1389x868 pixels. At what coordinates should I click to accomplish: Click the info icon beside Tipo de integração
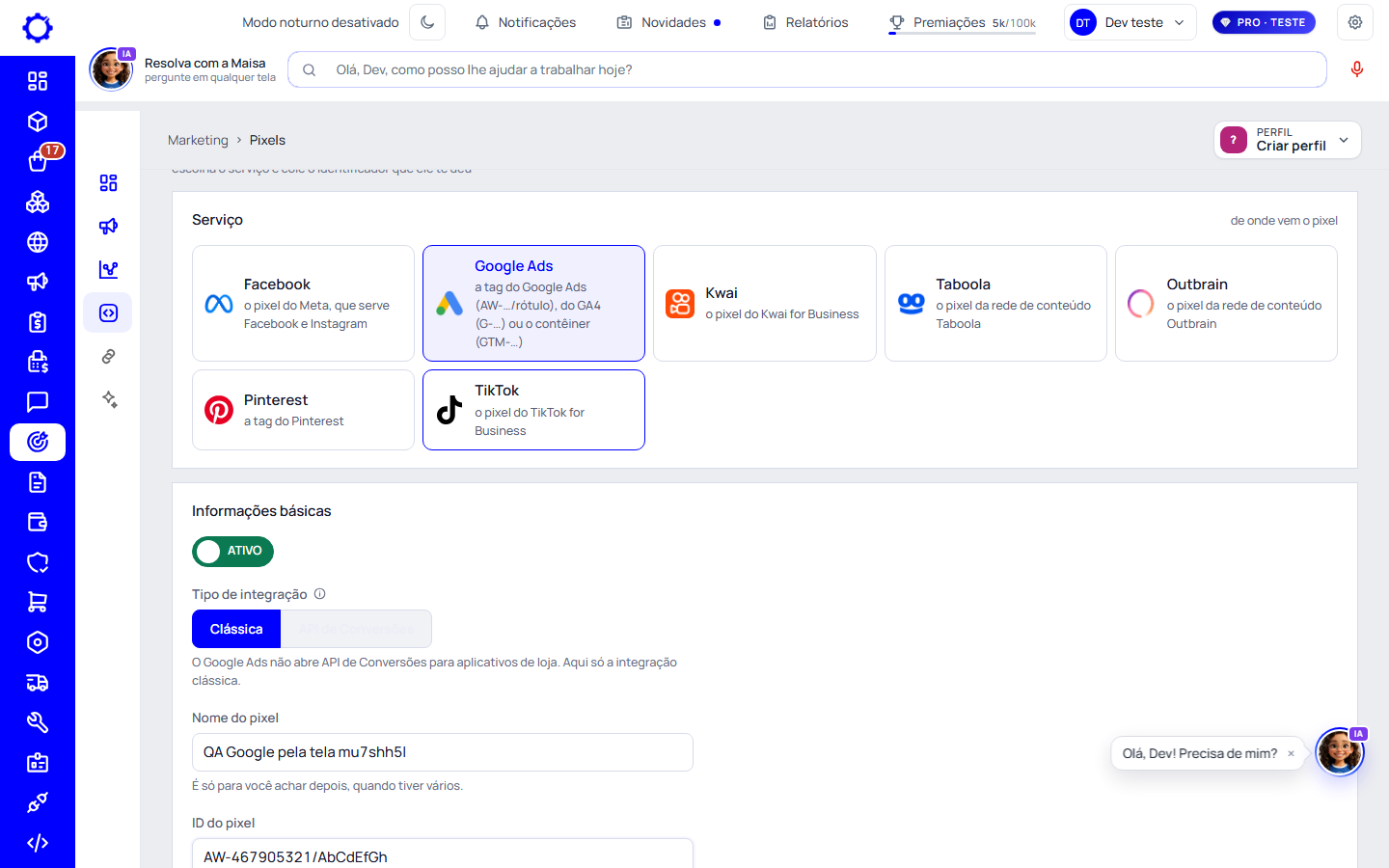(320, 594)
